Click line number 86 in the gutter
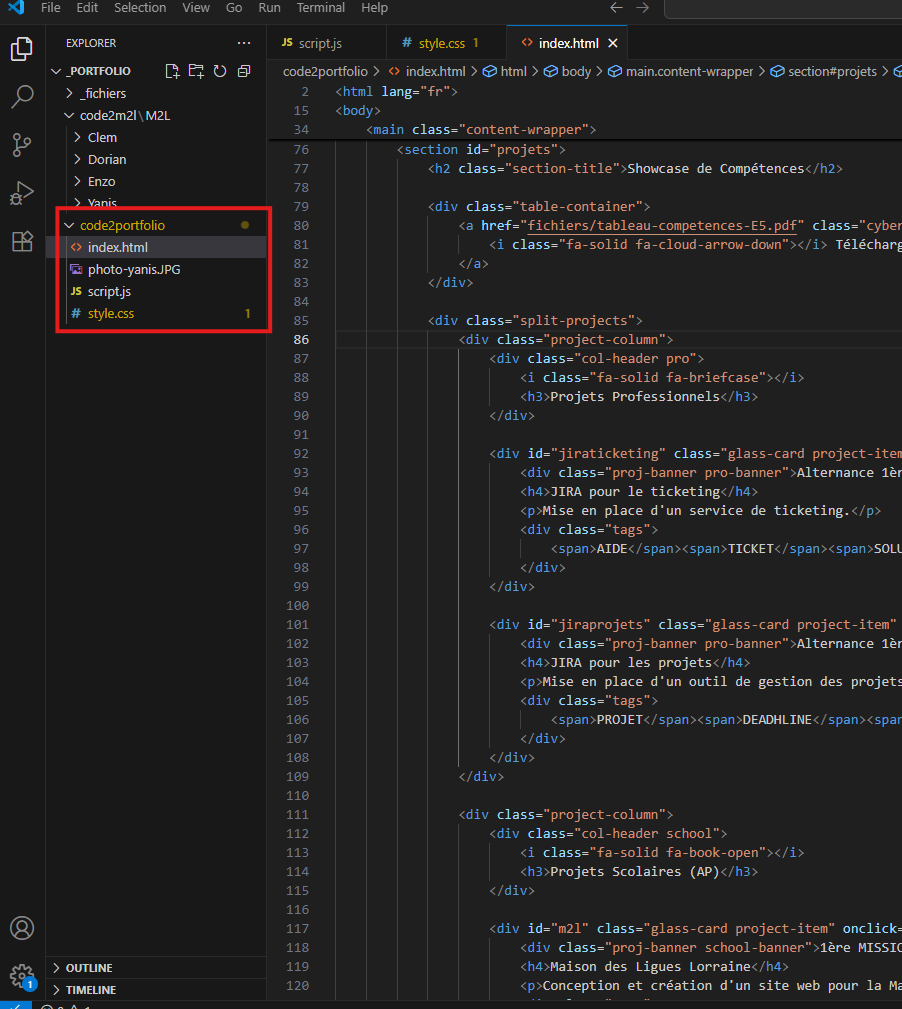The height and width of the screenshot is (1009, 902). coord(301,339)
